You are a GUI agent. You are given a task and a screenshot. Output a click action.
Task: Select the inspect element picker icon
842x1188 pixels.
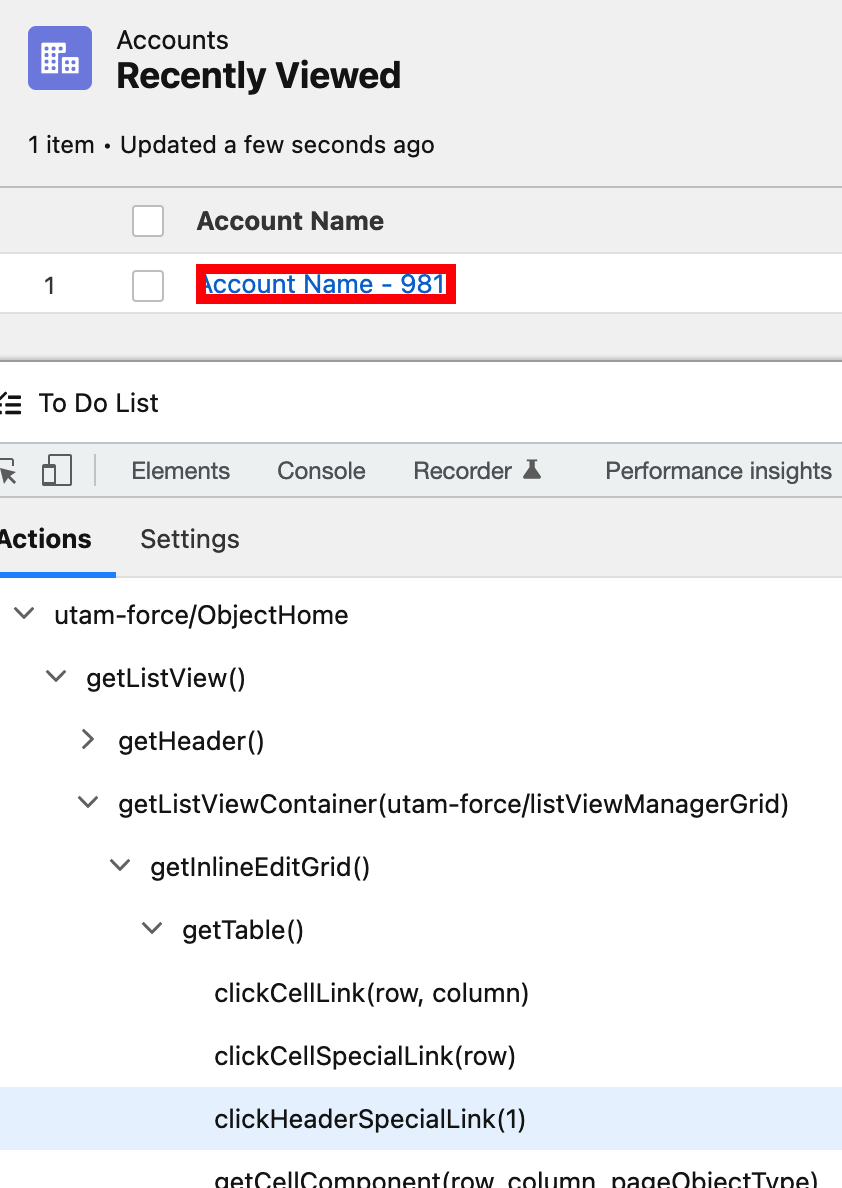pyautogui.click(x=7, y=470)
